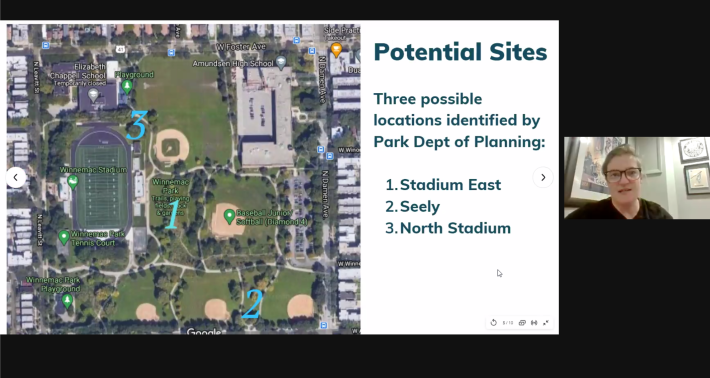Select the green Playground pin near the school
710x378 pixels.
pos(127,87)
